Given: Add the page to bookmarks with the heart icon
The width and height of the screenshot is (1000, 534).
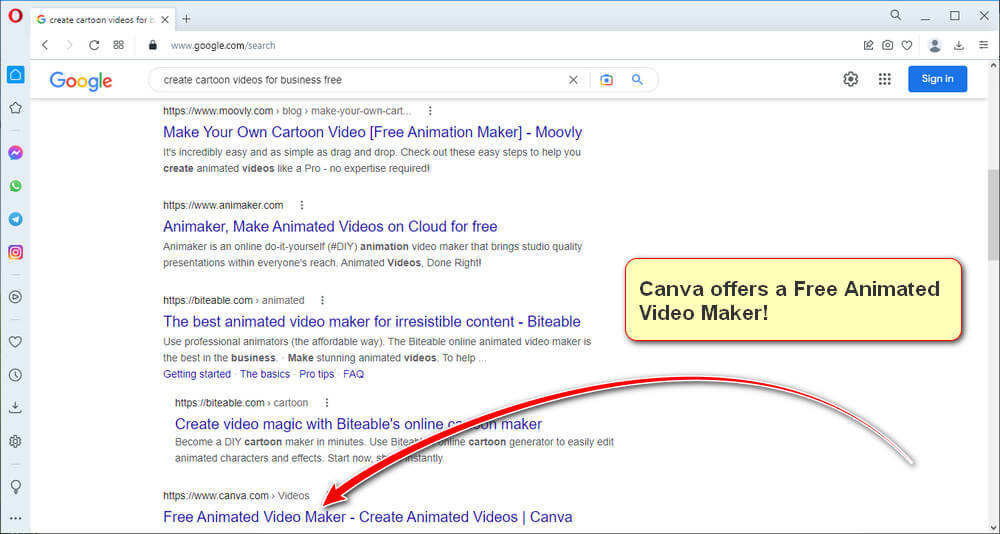Looking at the screenshot, I should click(907, 45).
